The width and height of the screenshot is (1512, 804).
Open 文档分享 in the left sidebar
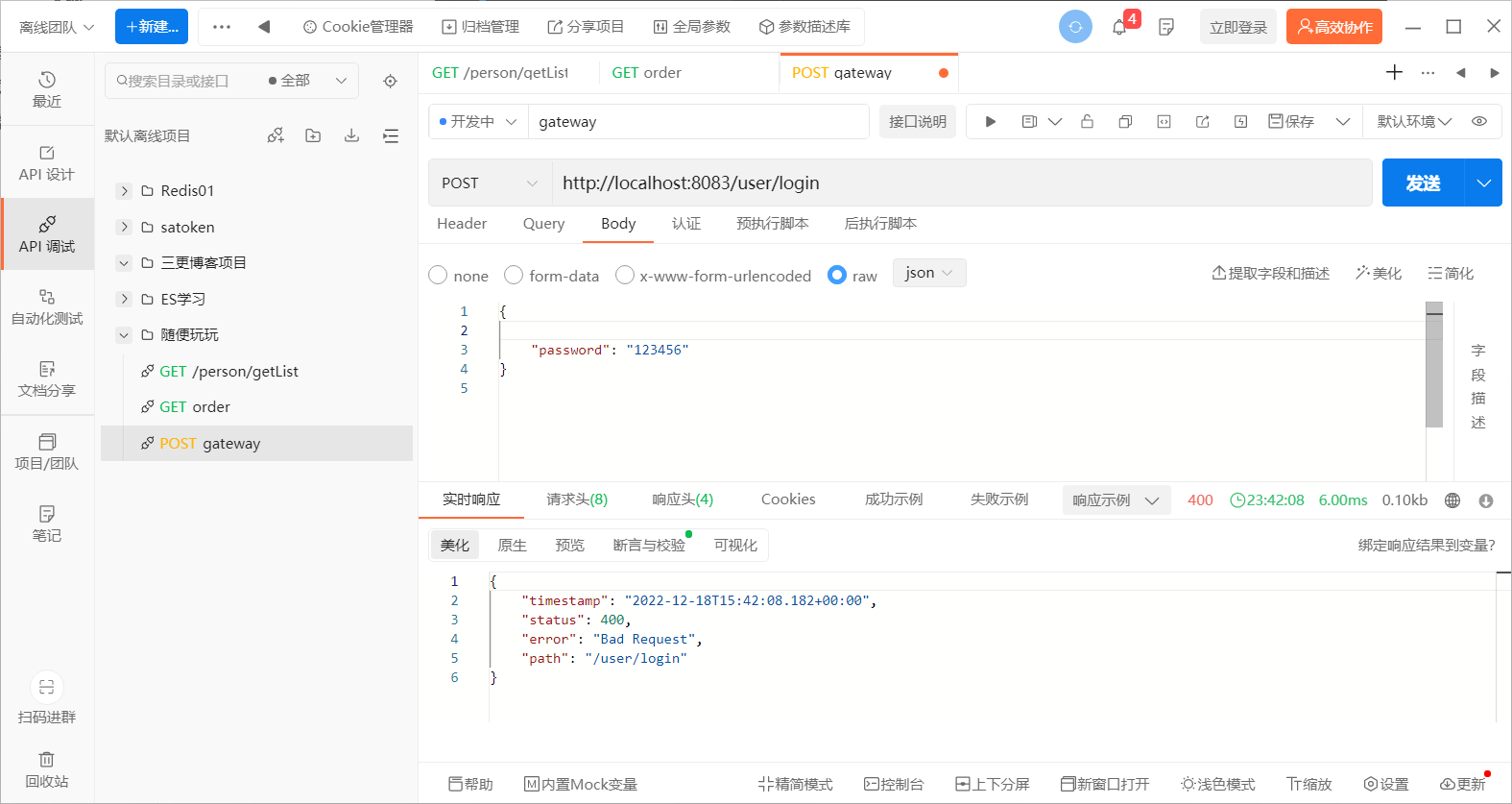coord(47,378)
